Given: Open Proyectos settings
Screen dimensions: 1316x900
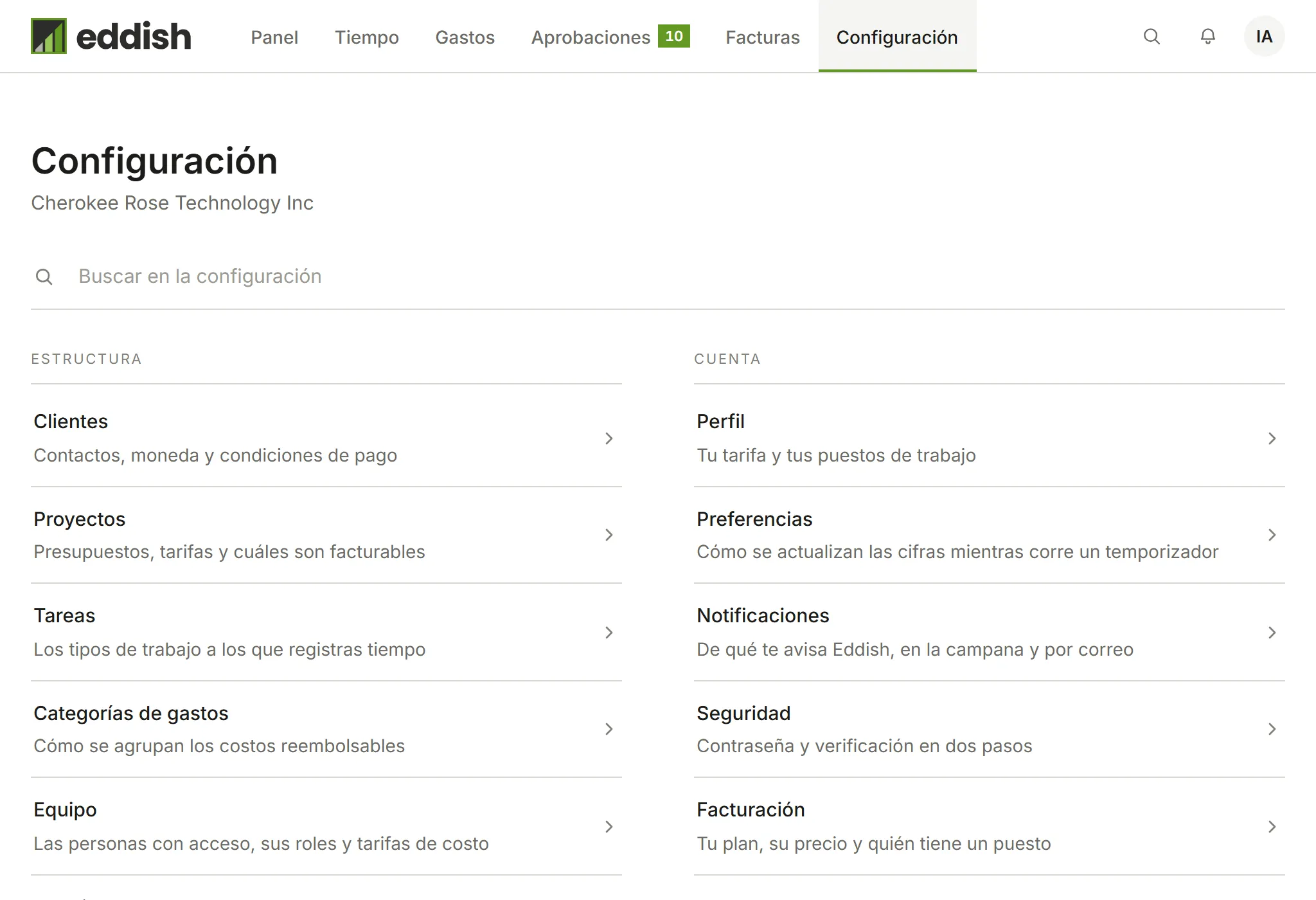Looking at the screenshot, I should click(326, 535).
